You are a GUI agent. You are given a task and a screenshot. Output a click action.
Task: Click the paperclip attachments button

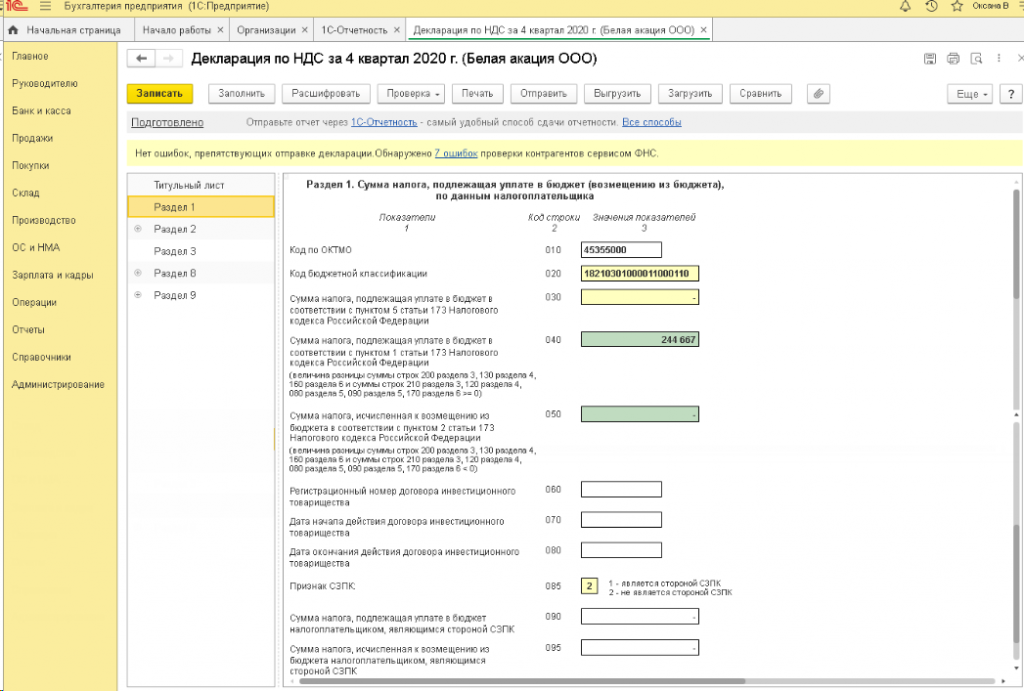click(818, 93)
